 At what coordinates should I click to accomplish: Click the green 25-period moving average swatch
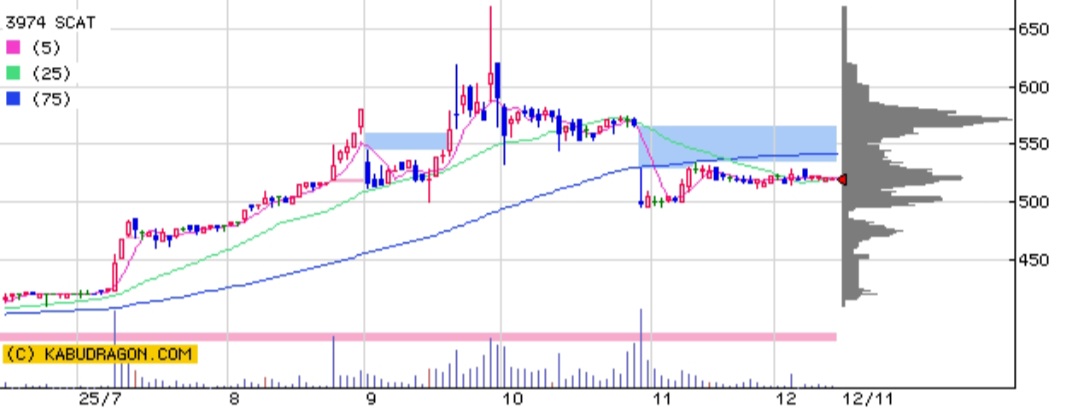[14, 73]
